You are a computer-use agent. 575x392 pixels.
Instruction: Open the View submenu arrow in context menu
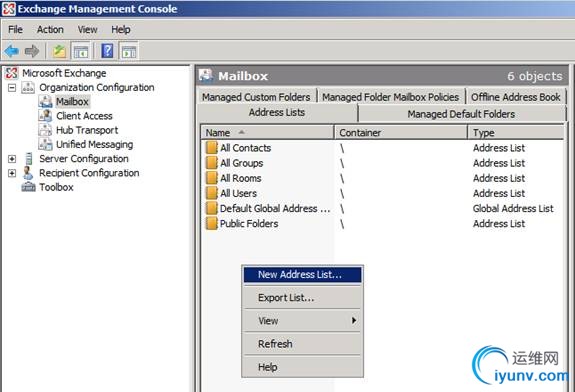[x=354, y=320]
